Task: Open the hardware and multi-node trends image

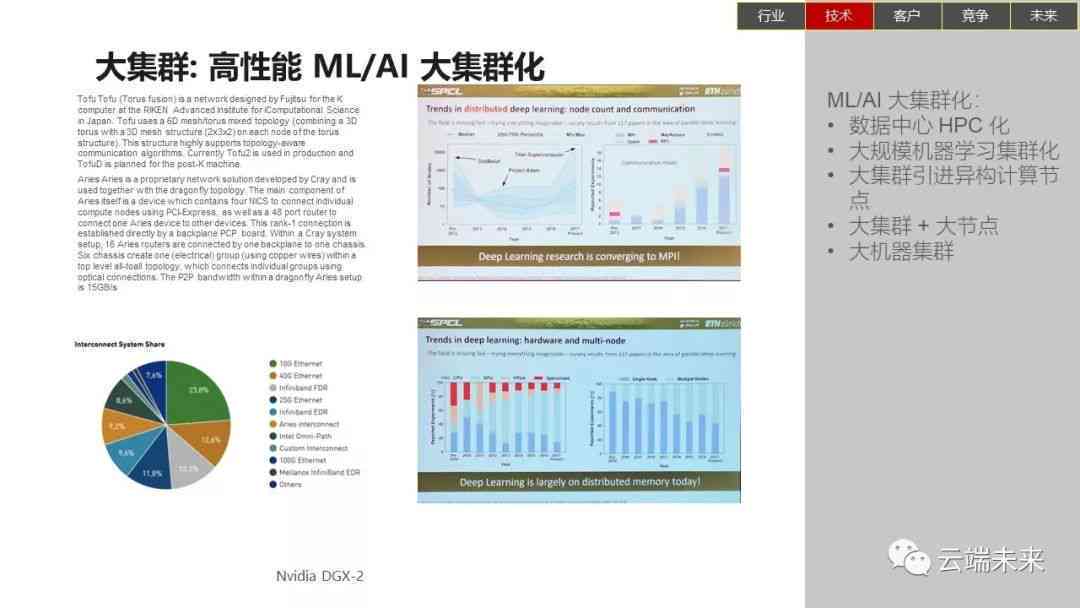Action: [x=579, y=410]
